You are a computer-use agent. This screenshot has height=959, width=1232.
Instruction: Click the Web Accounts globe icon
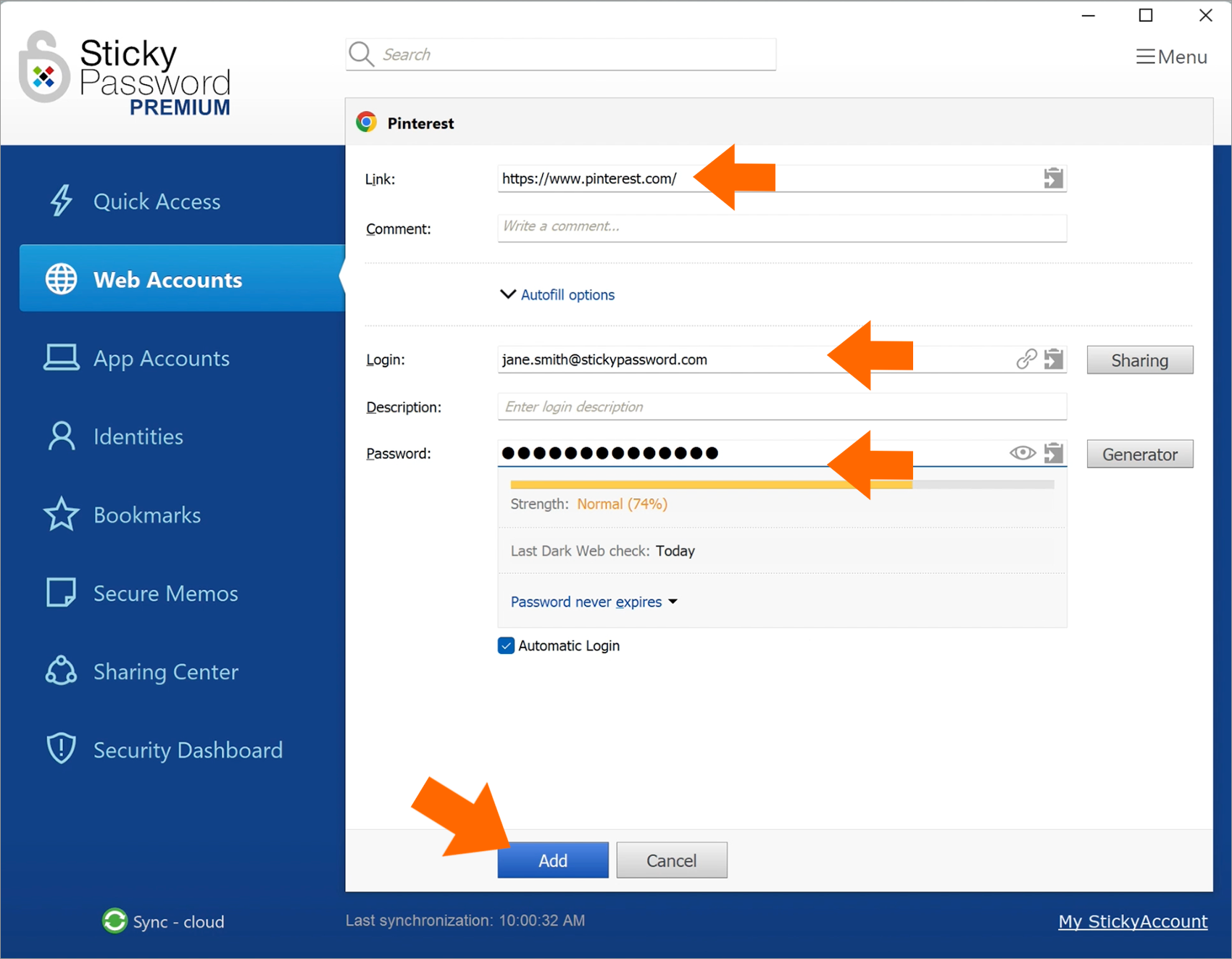click(x=62, y=279)
